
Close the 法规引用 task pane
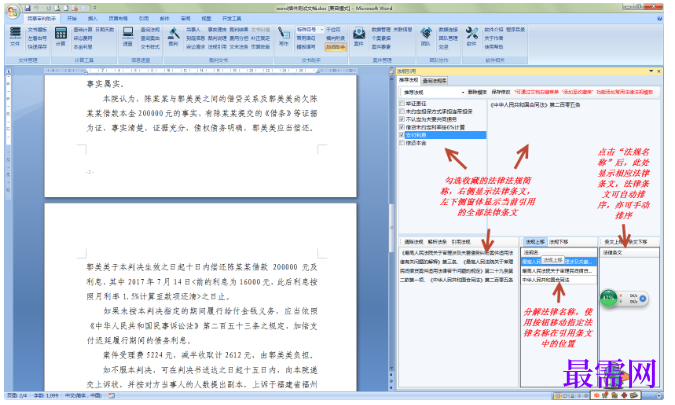pyautogui.click(x=659, y=71)
